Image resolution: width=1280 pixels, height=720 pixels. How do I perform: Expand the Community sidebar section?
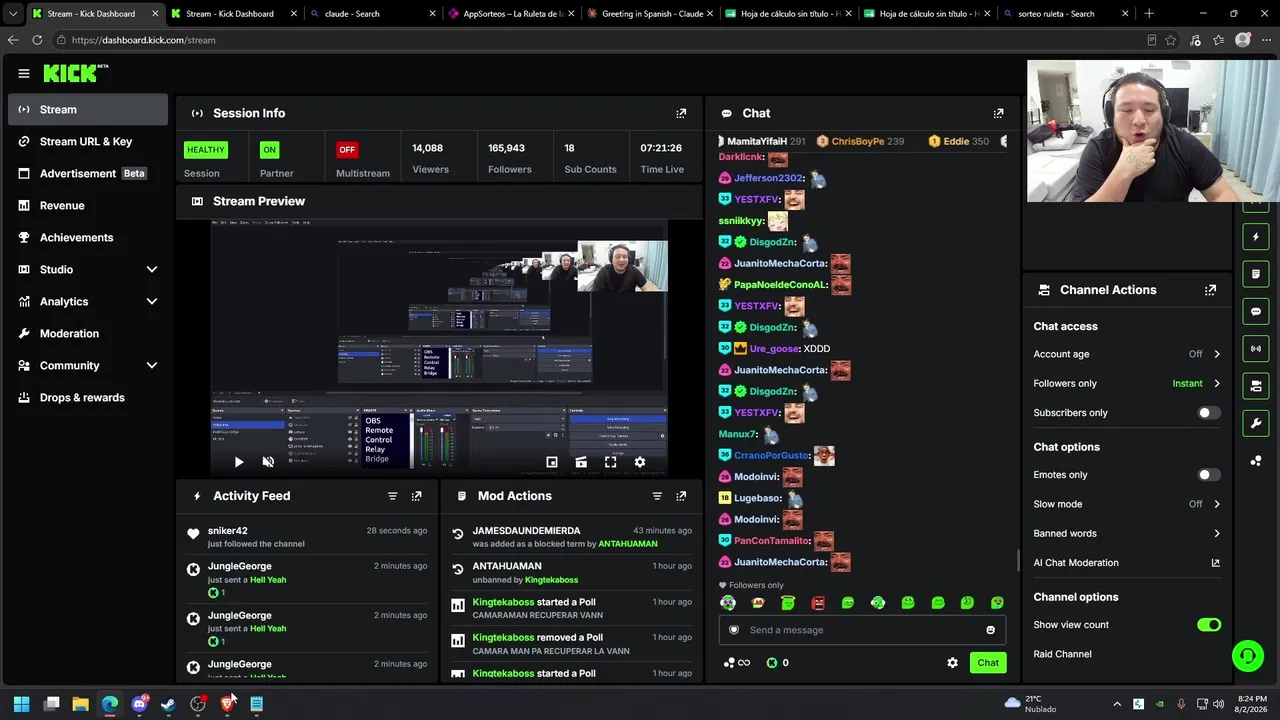click(152, 366)
